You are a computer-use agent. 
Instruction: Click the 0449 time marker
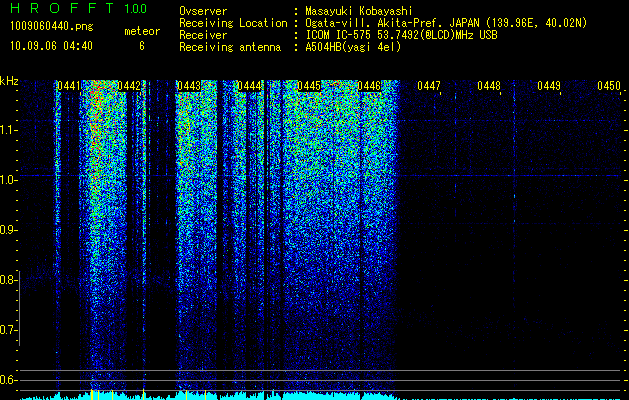(549, 86)
